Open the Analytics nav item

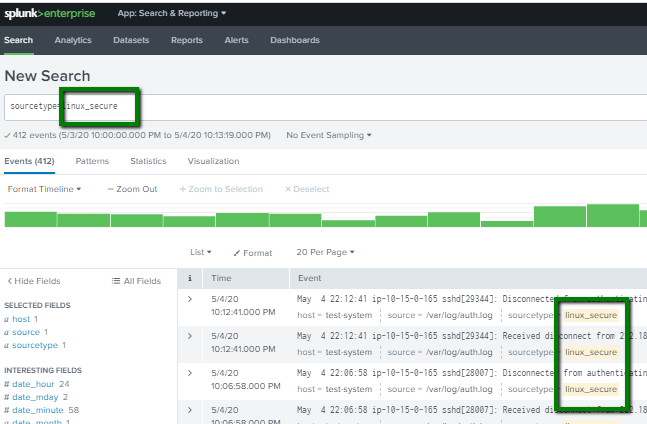coord(73,40)
